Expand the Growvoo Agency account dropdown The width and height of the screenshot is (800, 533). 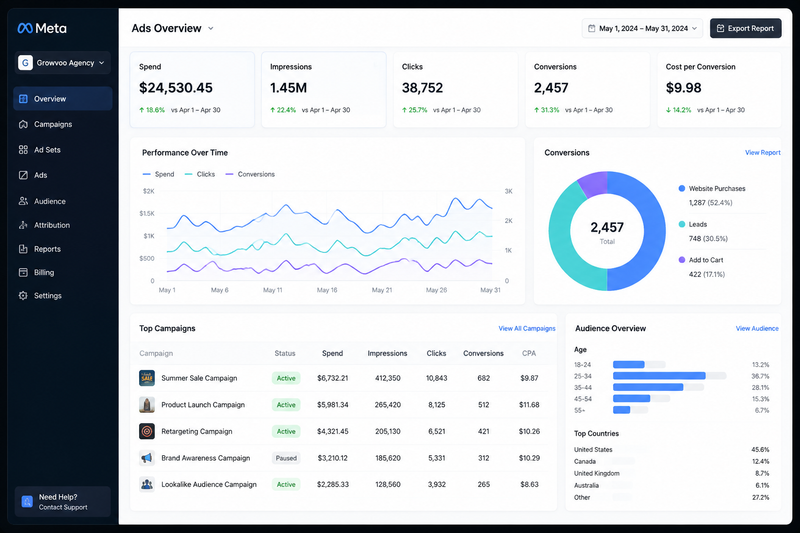tap(62, 63)
